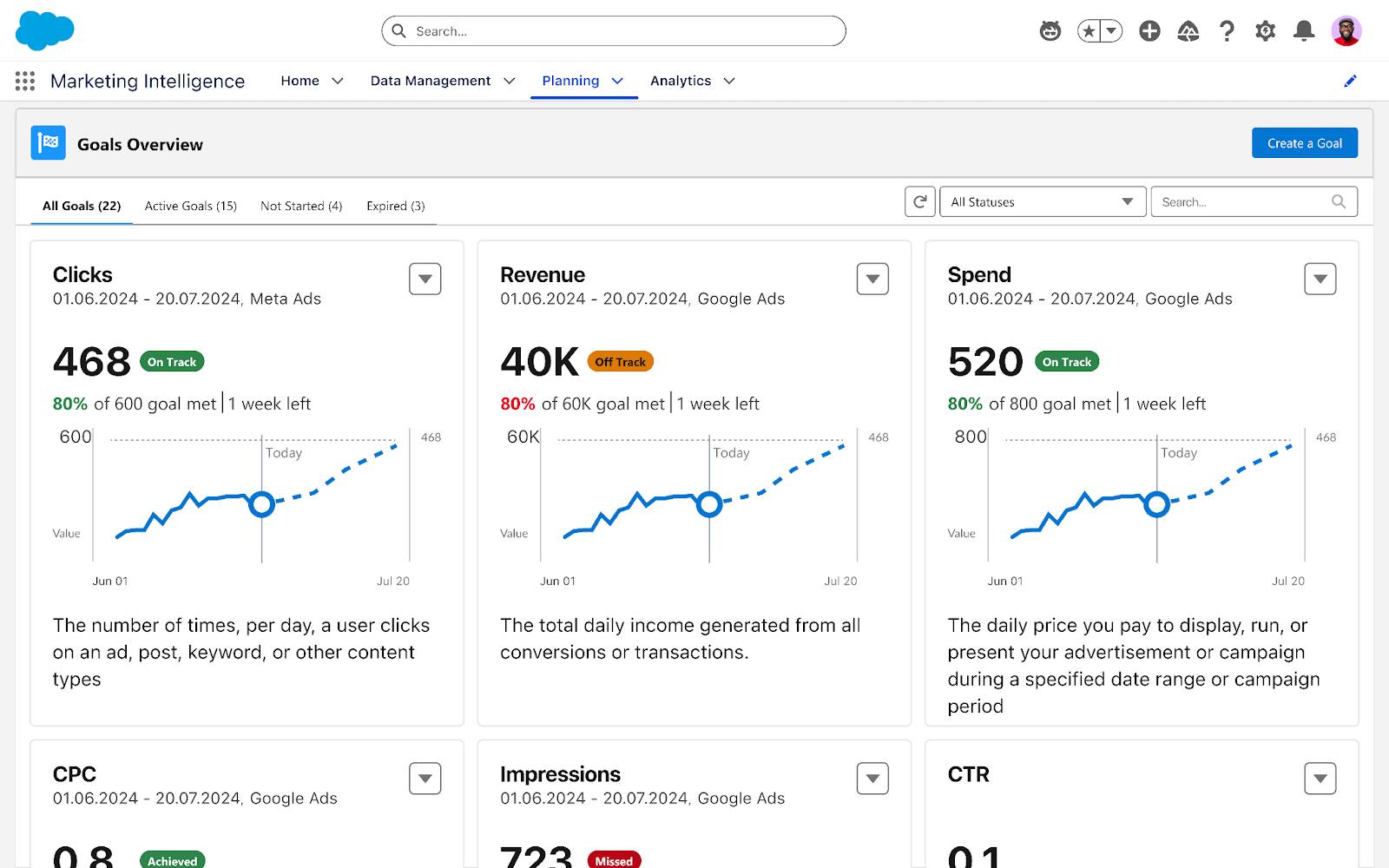Click the Off Track badge on Revenue card
This screenshot has height=868, width=1389.
[621, 362]
